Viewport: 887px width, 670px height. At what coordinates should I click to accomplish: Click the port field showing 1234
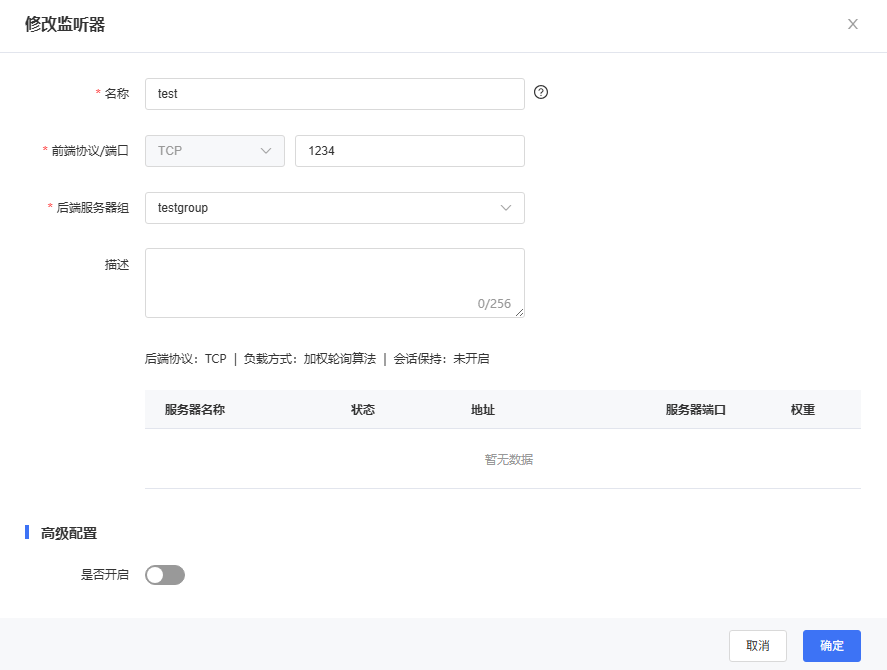409,151
